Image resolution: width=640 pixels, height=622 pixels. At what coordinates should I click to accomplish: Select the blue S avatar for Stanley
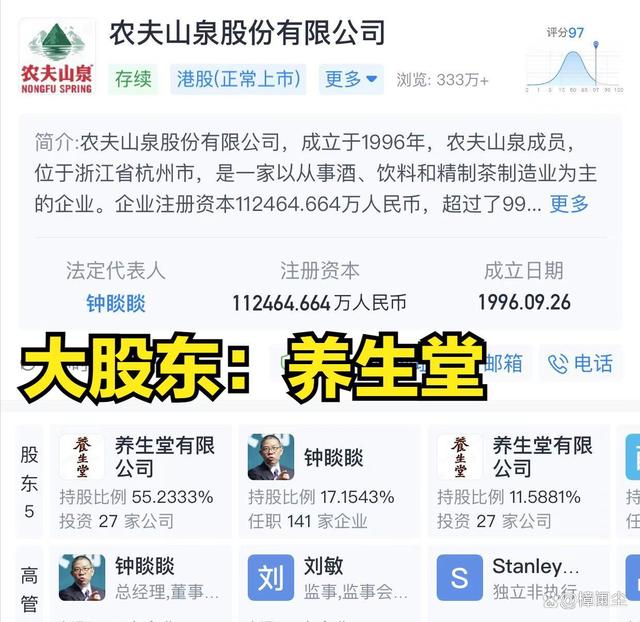click(x=460, y=577)
